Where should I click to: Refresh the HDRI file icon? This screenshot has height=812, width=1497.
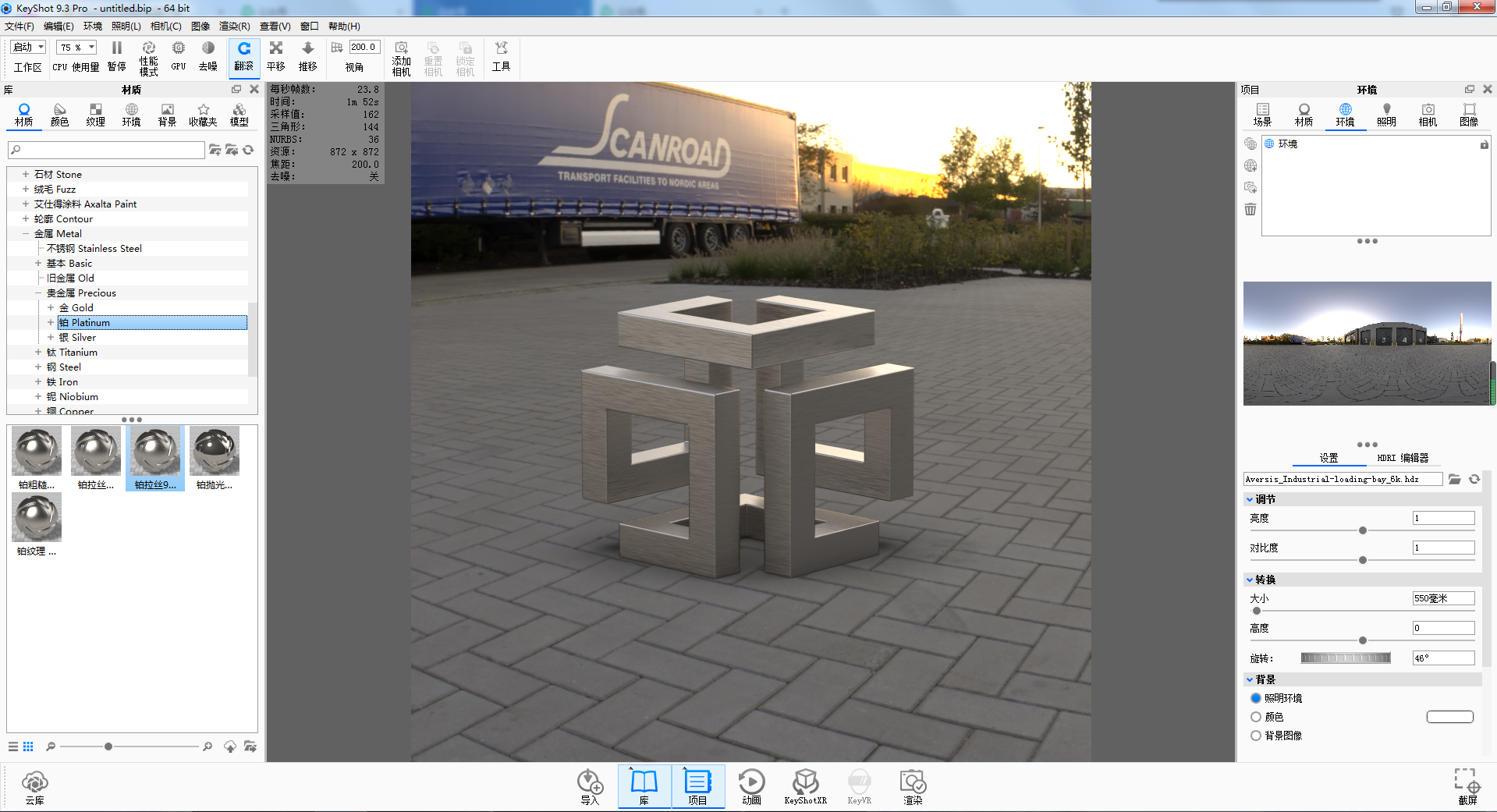tap(1474, 479)
